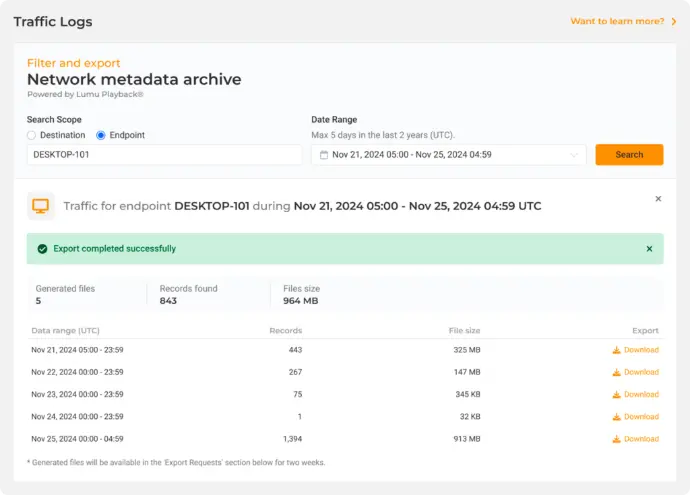Download the Nov 22, 2024 export file
Image resolution: width=690 pixels, height=495 pixels.
(636, 372)
